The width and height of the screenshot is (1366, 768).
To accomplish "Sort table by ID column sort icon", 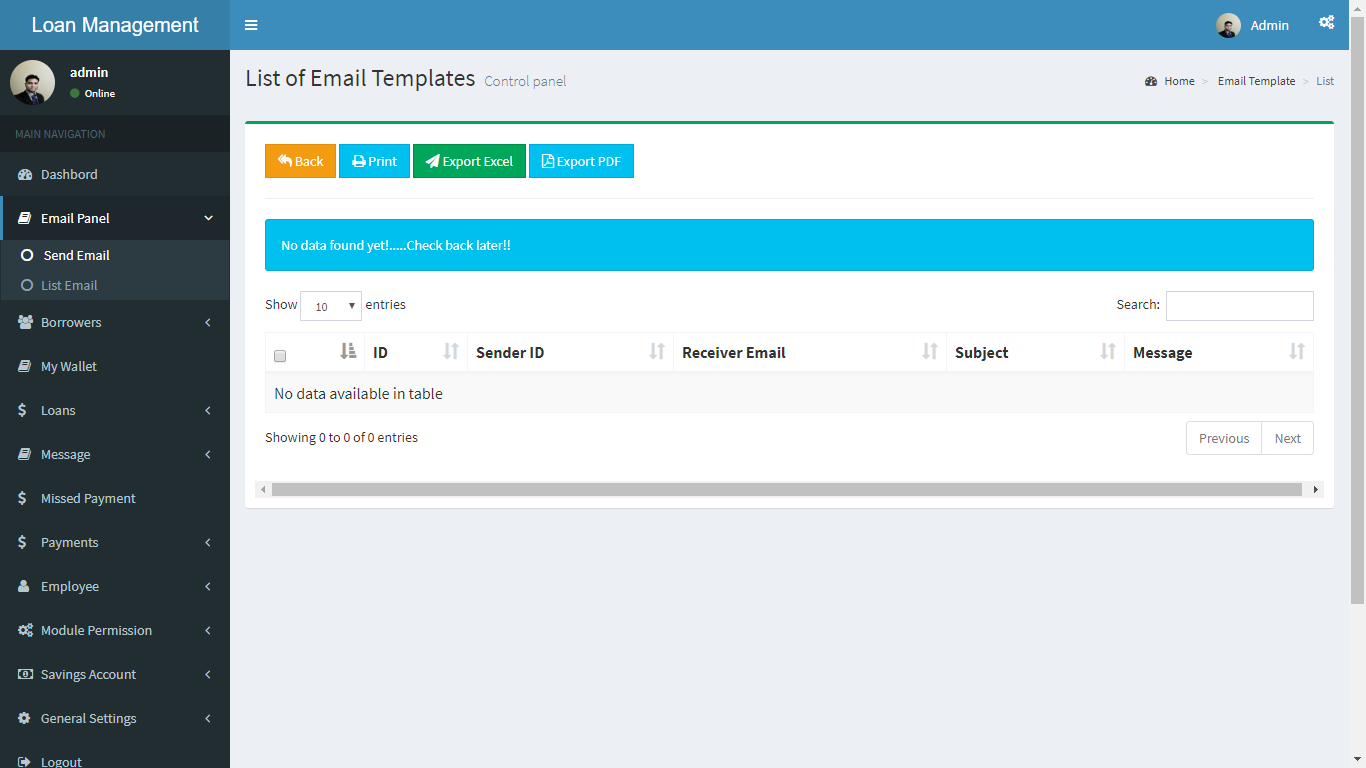I will pos(451,352).
